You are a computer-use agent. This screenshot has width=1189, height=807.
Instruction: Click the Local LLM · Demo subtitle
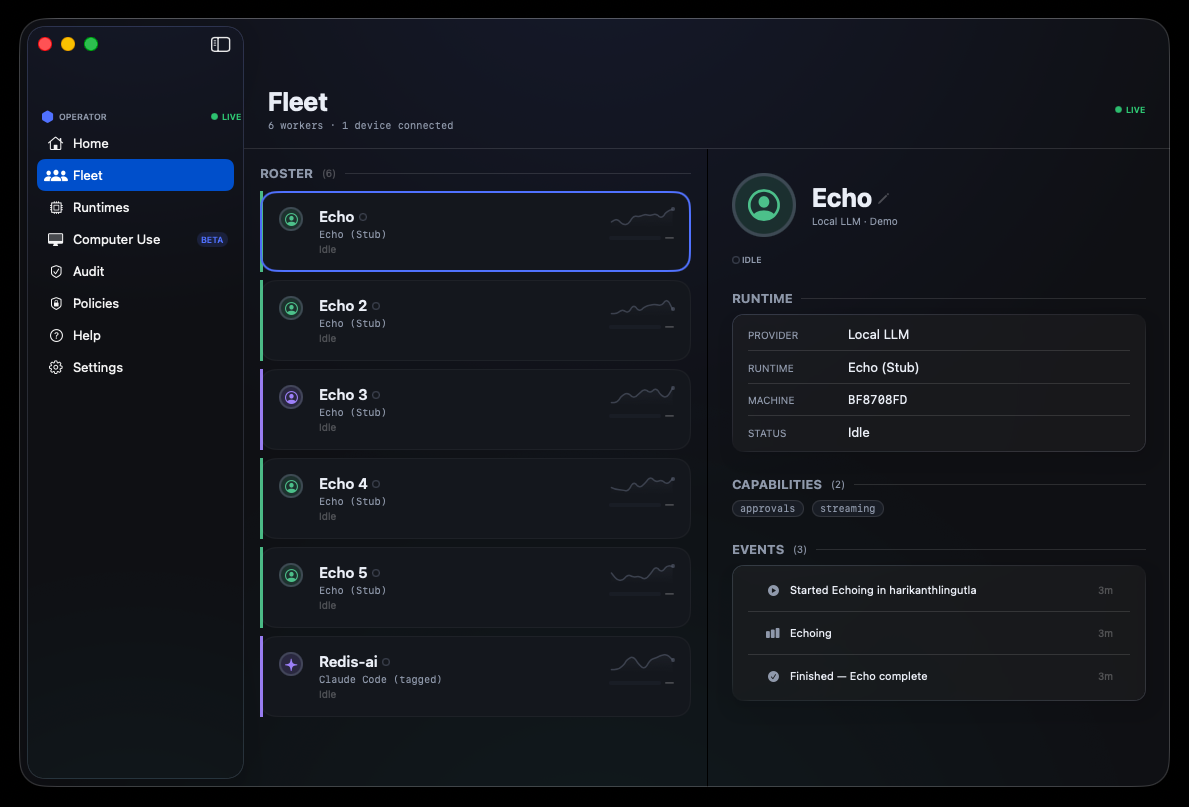tap(855, 221)
